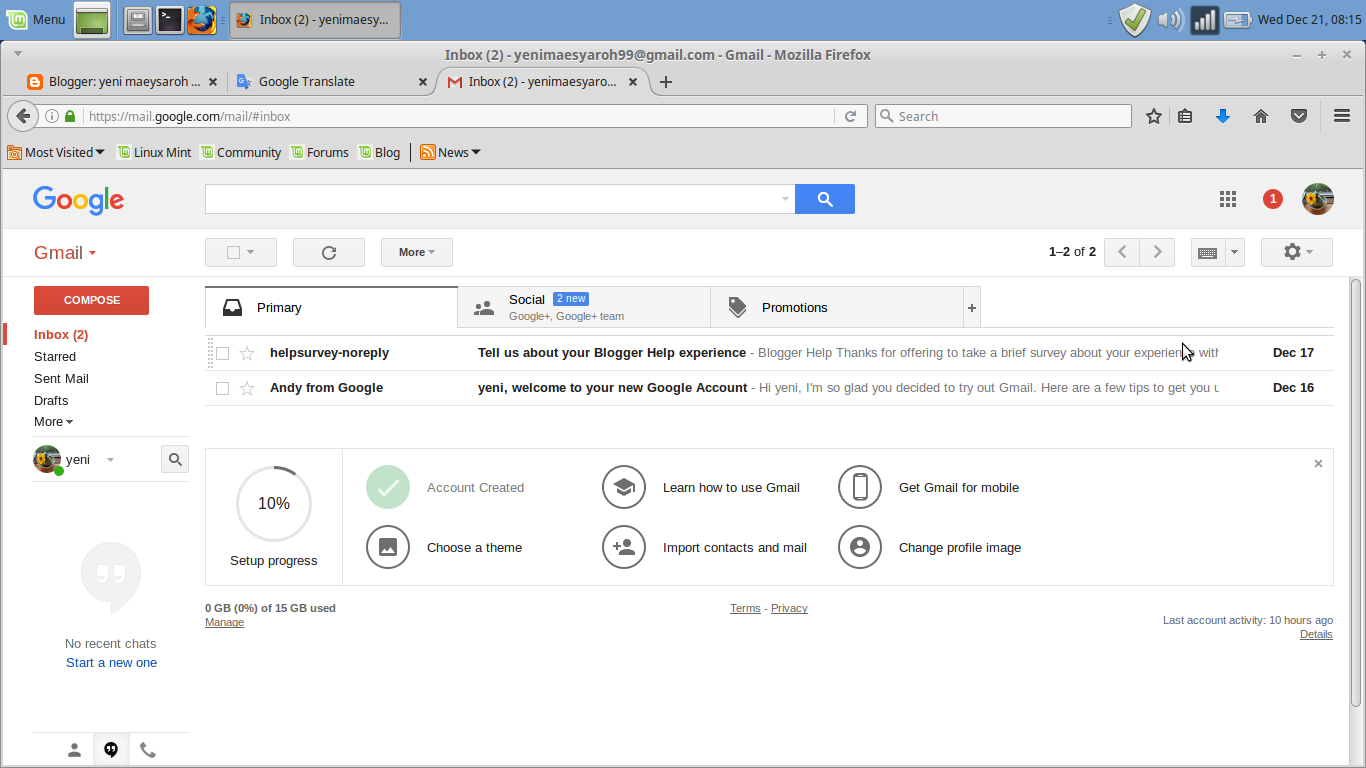This screenshot has height=768, width=1366.
Task: Open a new browser tab
Action: point(666,82)
